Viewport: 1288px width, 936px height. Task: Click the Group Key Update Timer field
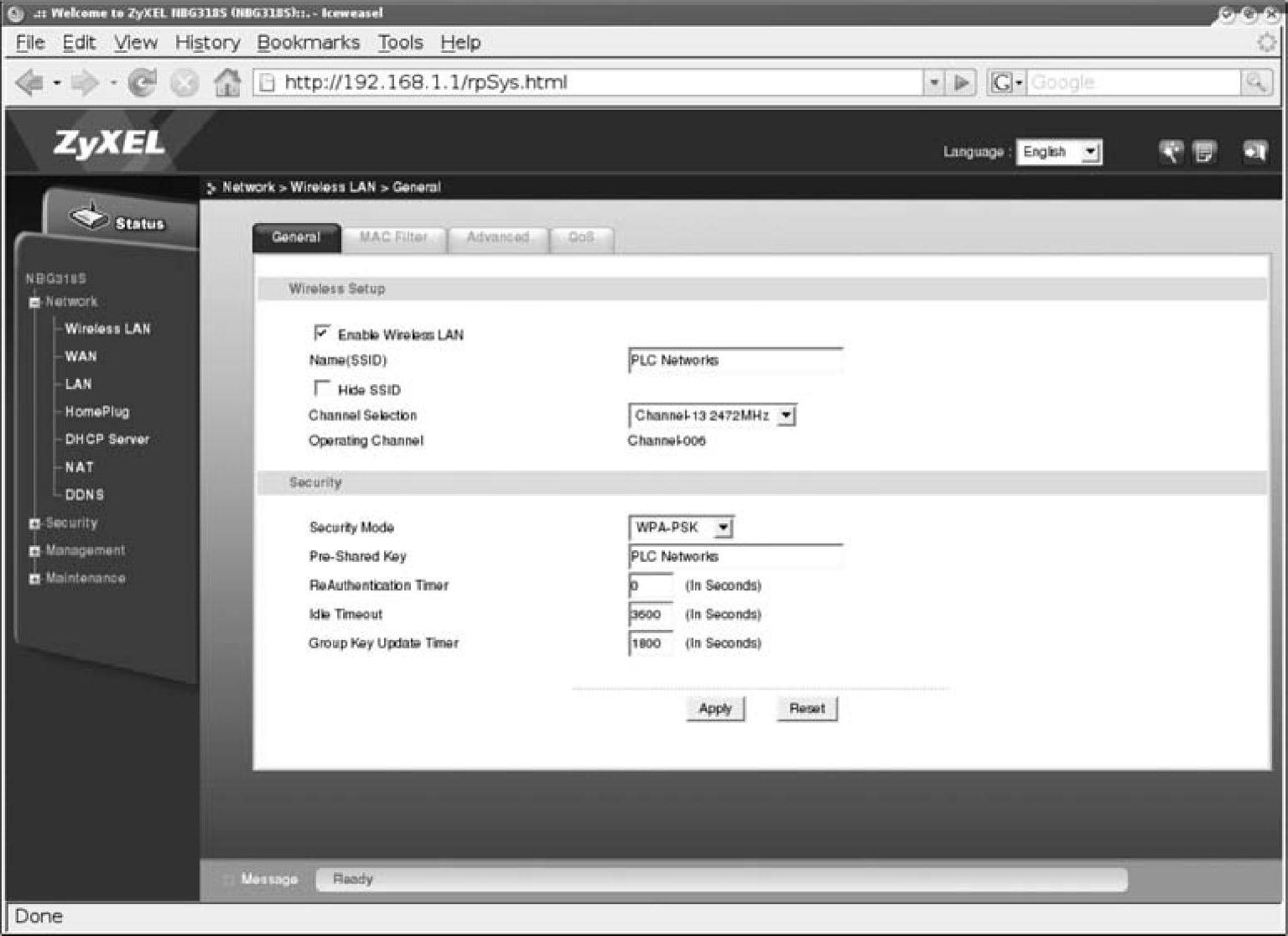(x=651, y=643)
